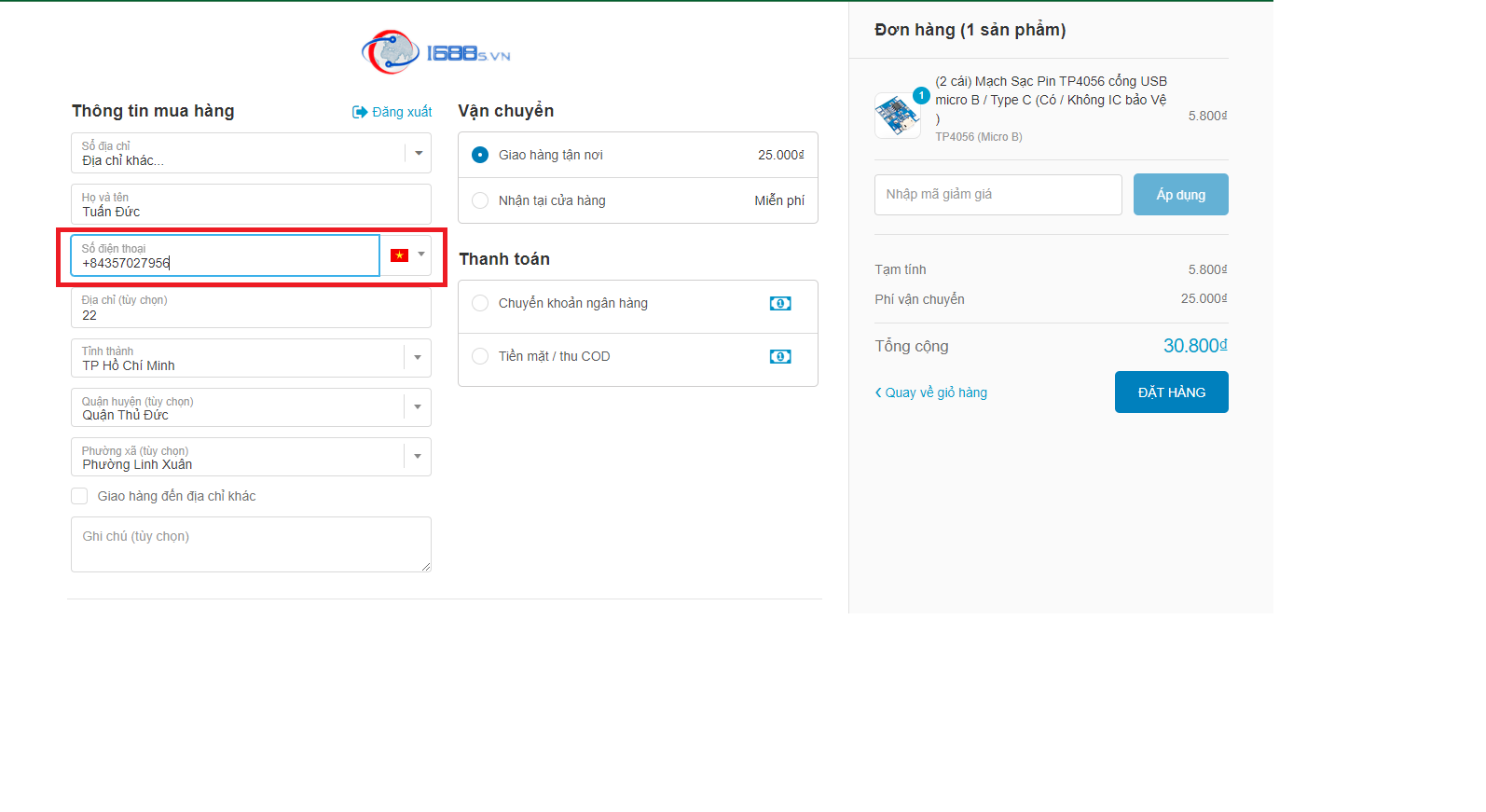
Task: Click the TP4056 product thumbnail
Action: point(897,116)
